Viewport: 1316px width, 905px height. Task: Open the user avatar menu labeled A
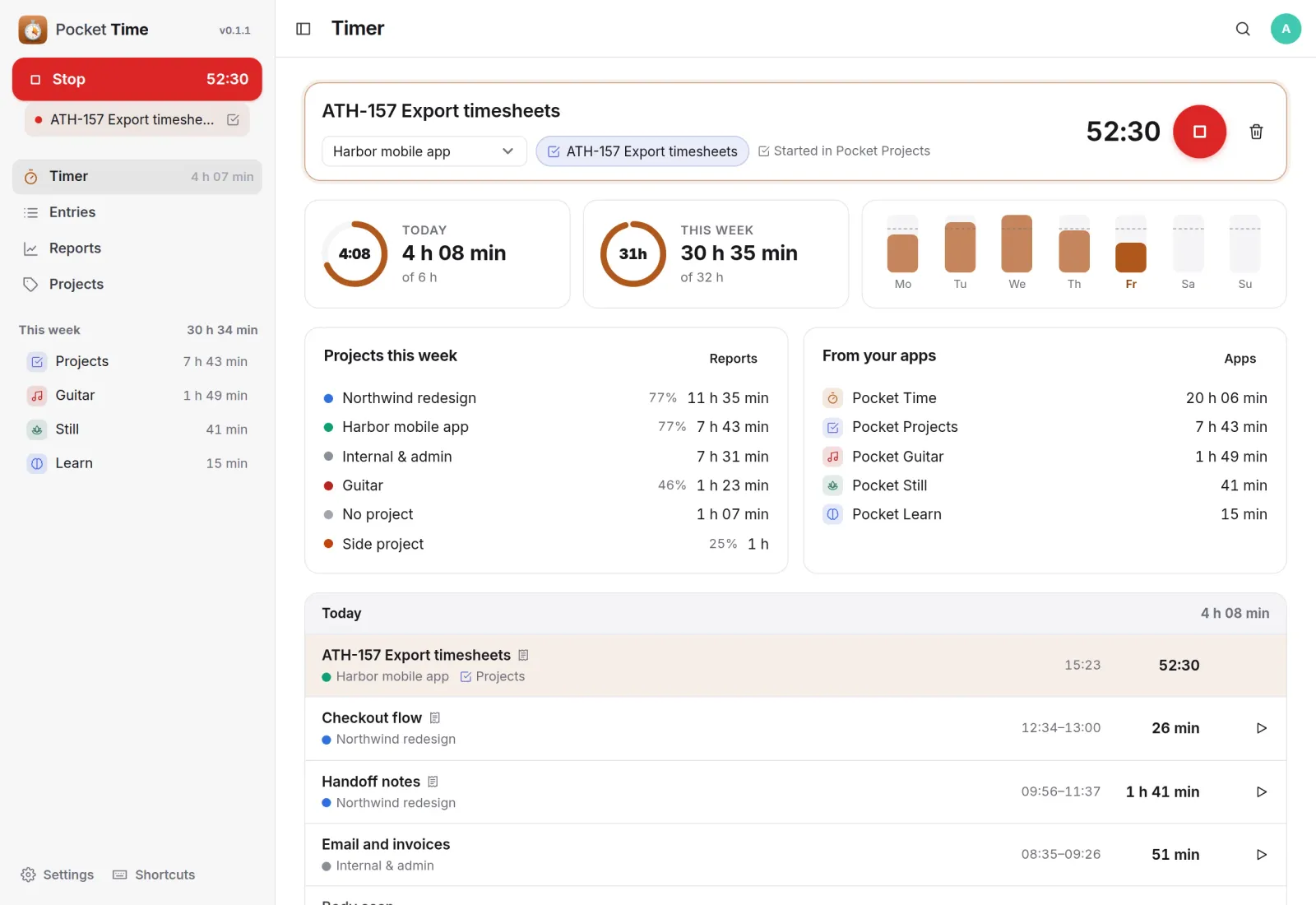pos(1286,29)
